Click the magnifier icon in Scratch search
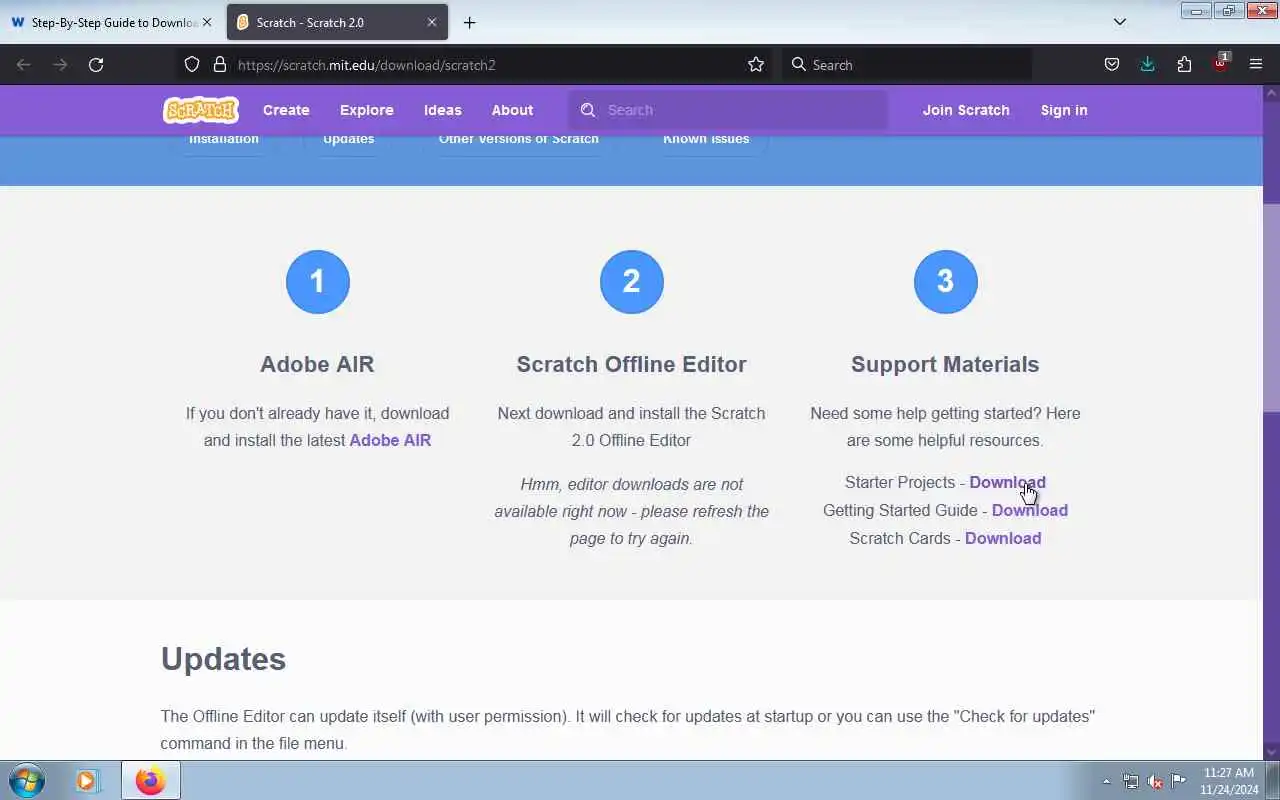The width and height of the screenshot is (1280, 800). [588, 110]
